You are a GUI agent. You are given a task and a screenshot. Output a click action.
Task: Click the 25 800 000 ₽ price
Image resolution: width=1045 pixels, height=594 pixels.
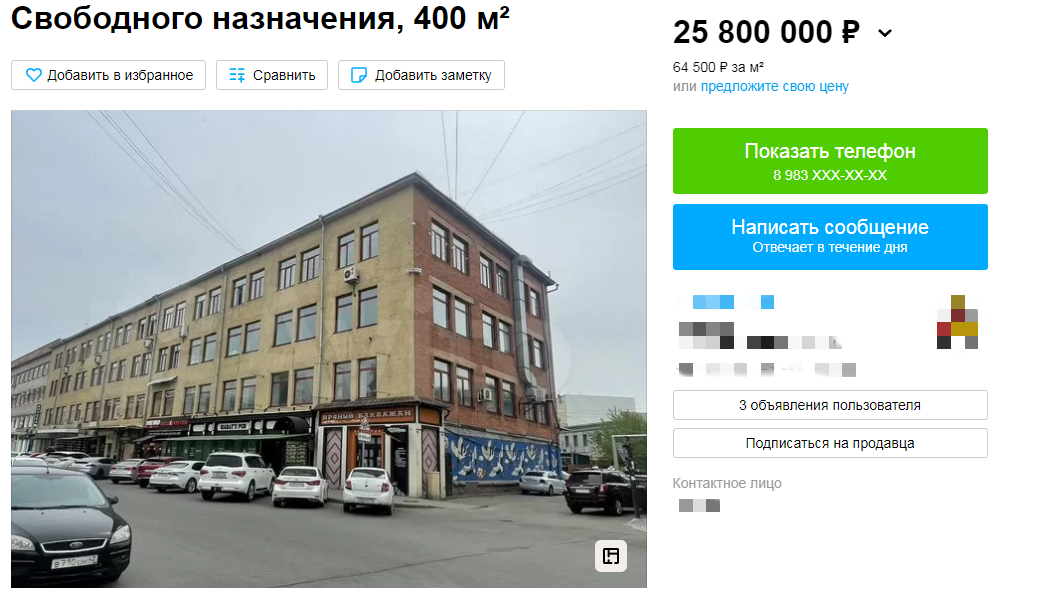pos(766,32)
